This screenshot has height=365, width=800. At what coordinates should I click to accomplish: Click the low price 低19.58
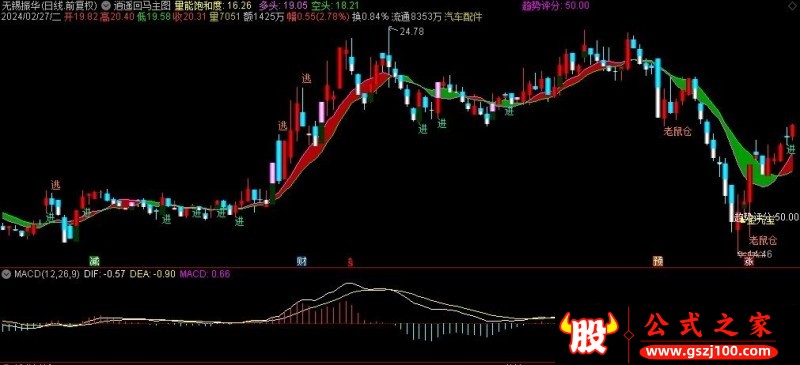(154, 17)
